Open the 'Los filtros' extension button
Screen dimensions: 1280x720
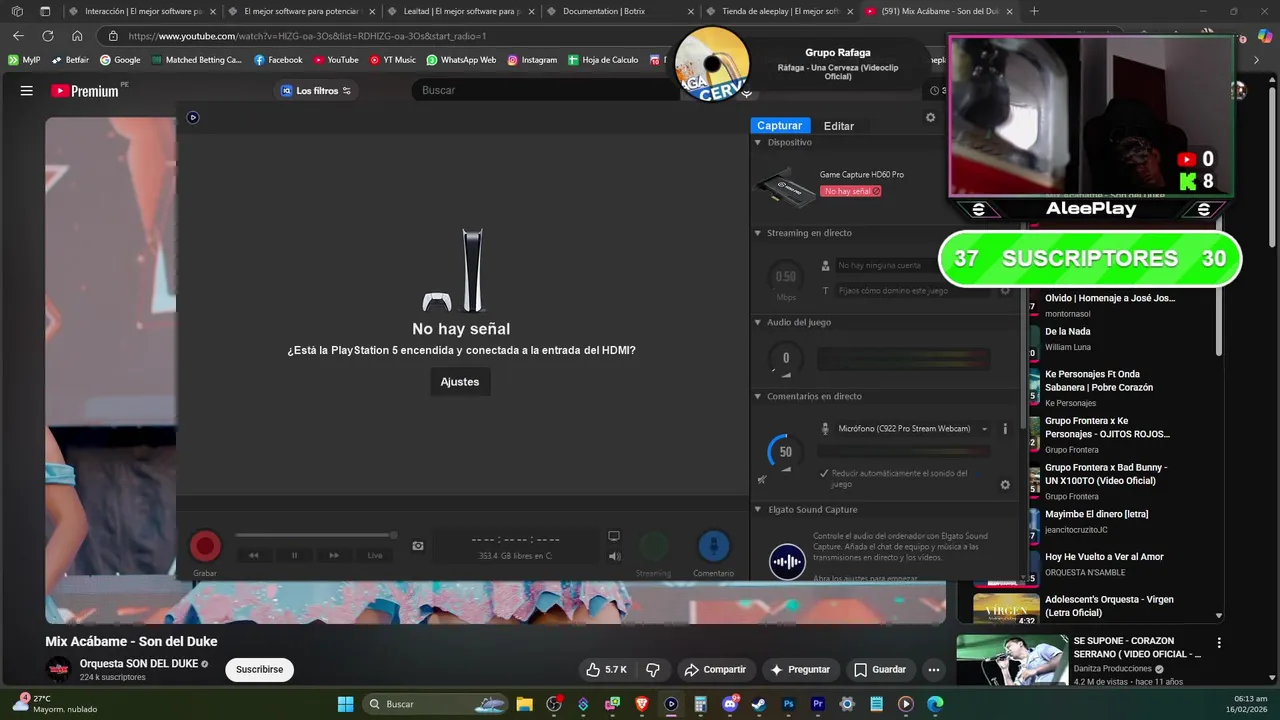click(316, 90)
